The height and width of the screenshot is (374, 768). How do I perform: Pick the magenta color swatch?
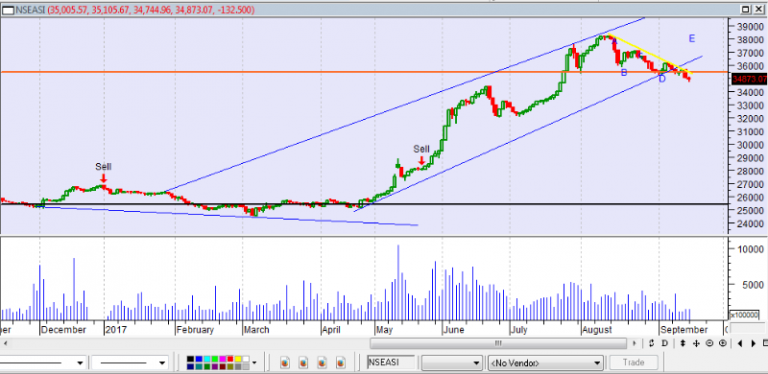(x=223, y=359)
